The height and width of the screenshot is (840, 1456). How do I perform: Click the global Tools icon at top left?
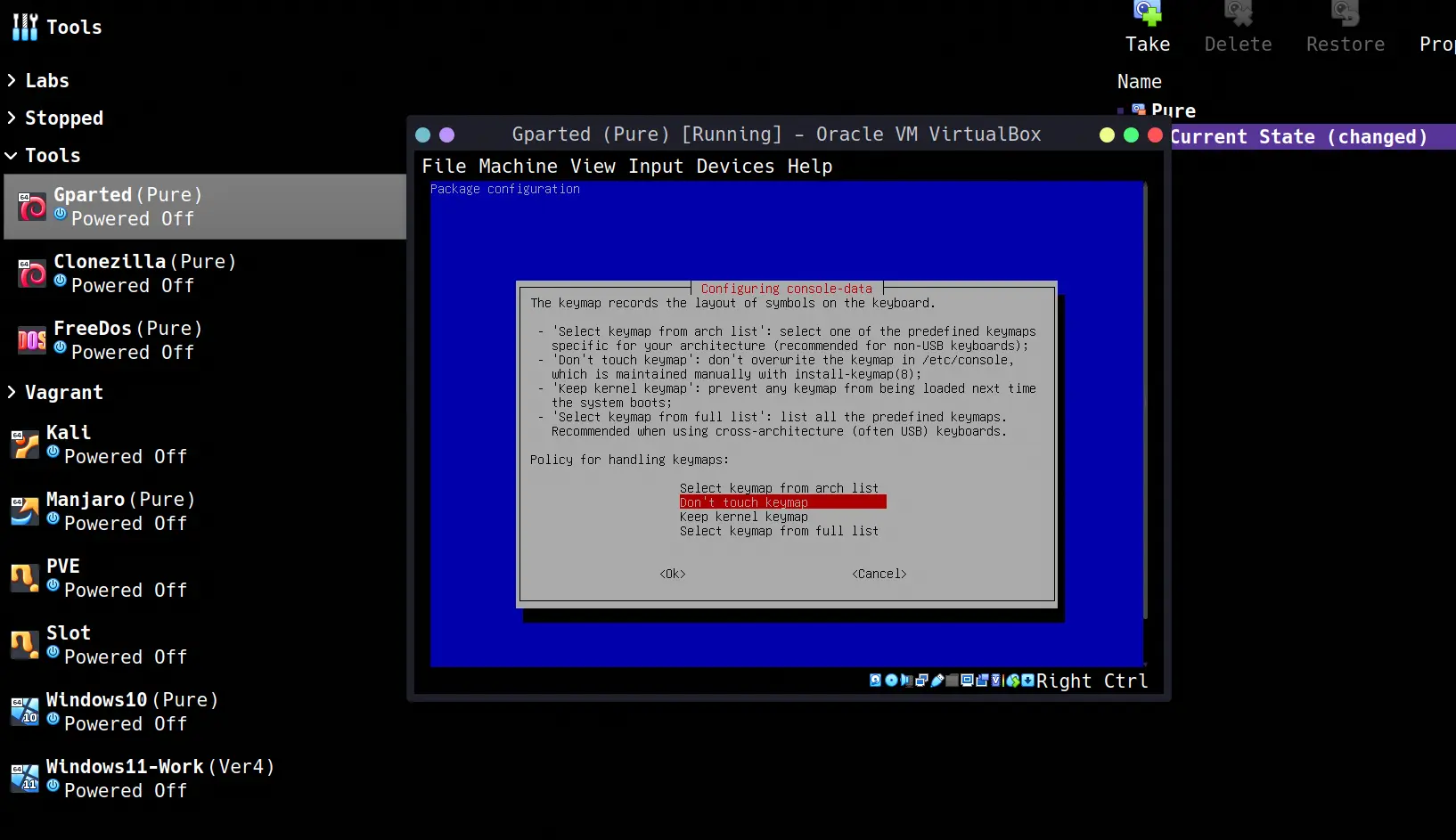25,27
